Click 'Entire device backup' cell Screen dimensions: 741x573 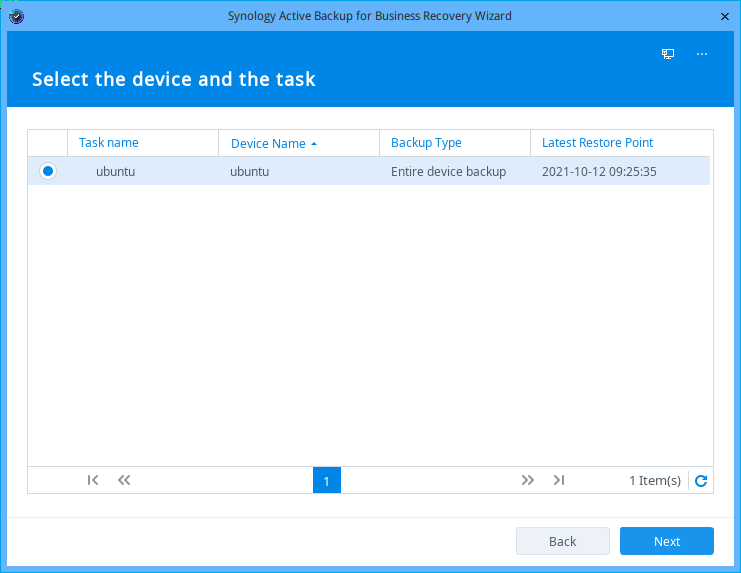[448, 171]
